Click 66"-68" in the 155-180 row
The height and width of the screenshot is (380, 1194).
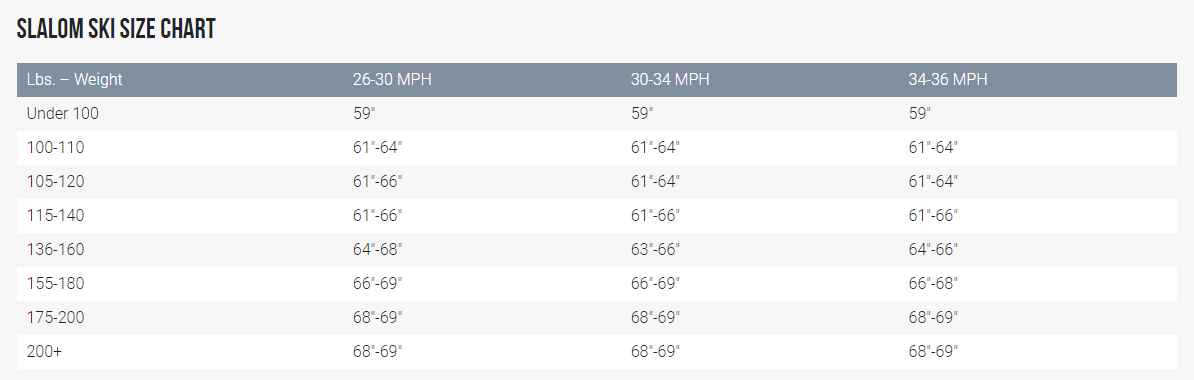(933, 283)
